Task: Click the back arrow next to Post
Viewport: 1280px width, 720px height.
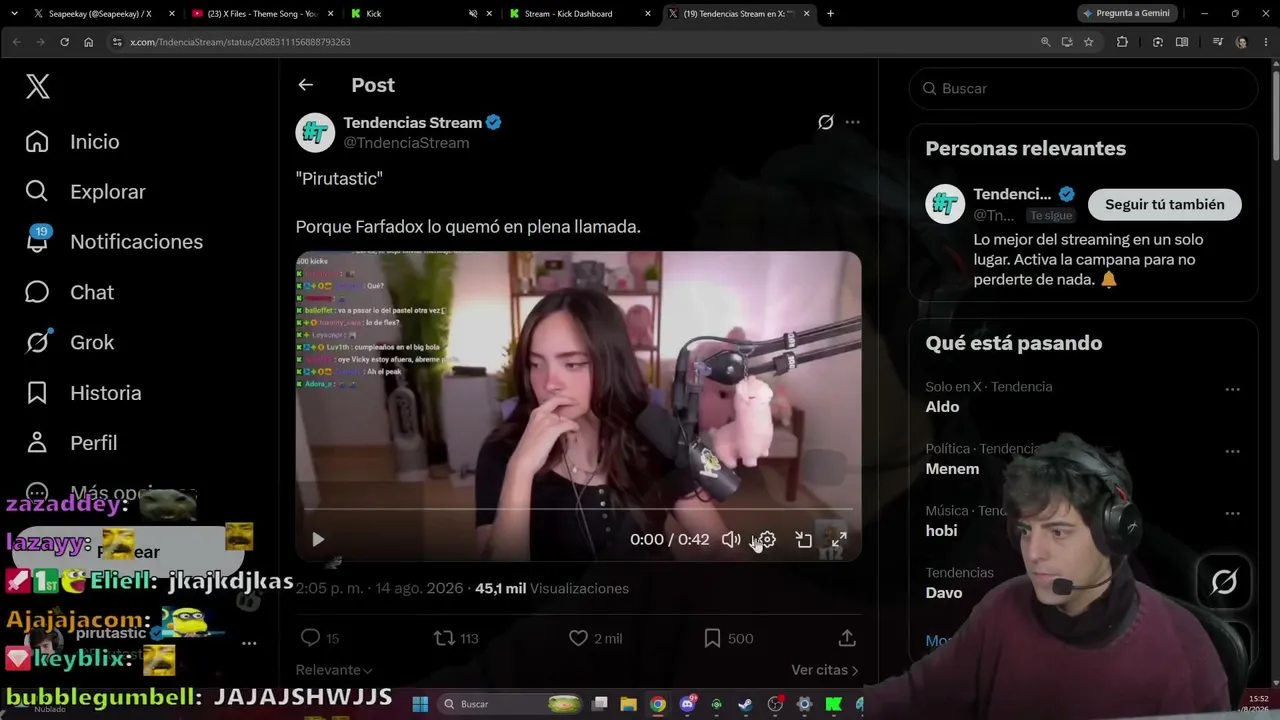Action: coord(306,85)
